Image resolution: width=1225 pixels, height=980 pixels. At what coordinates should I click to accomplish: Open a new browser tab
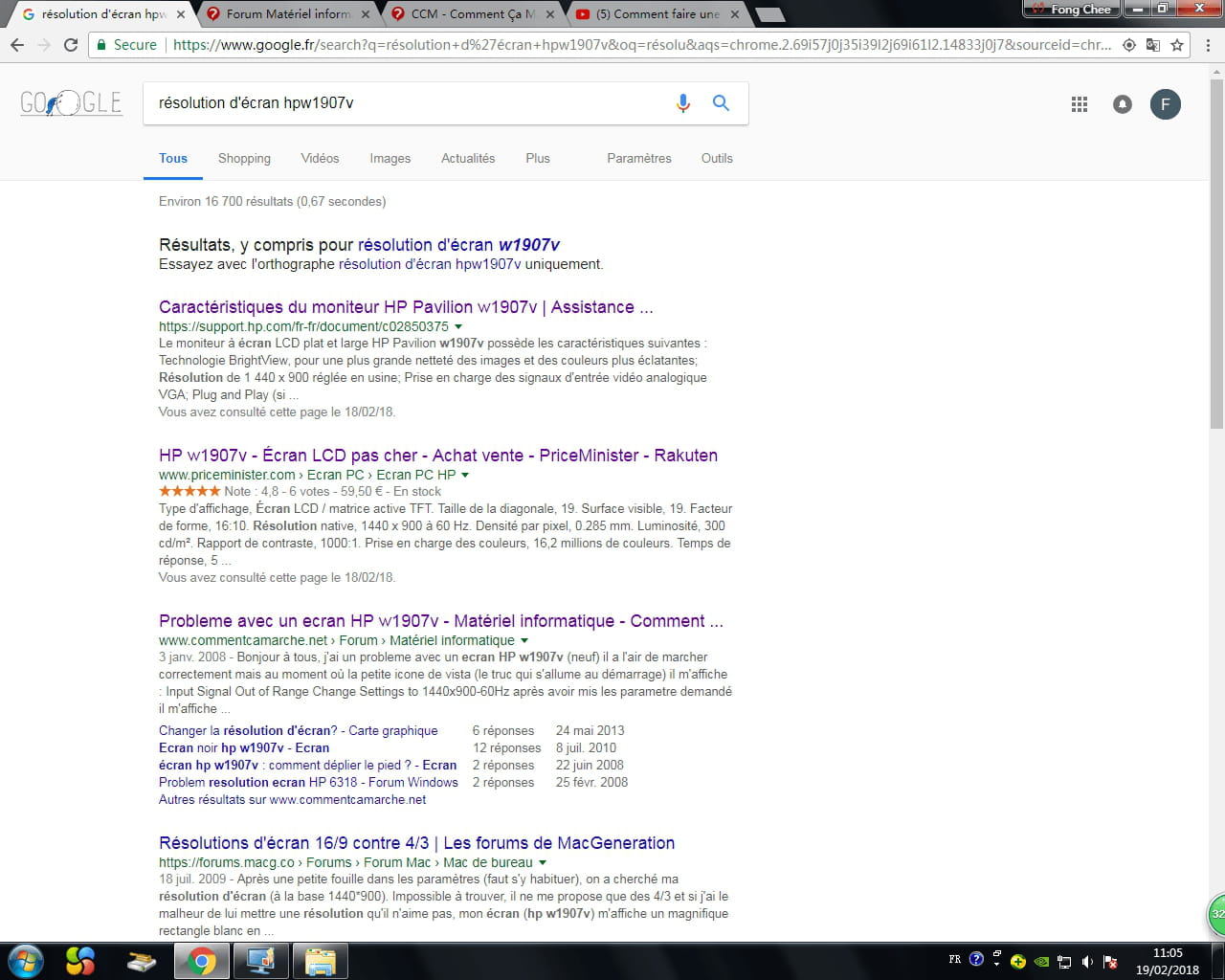tap(769, 14)
